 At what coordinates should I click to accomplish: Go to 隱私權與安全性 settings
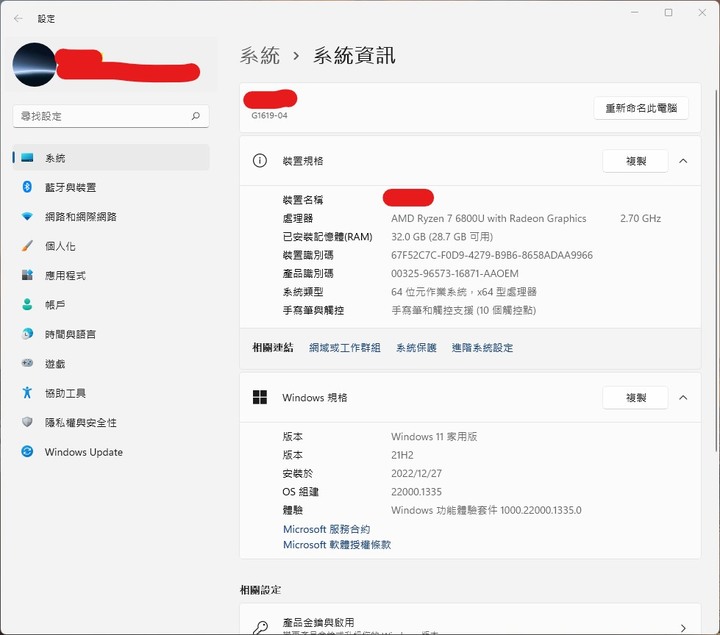click(80, 423)
